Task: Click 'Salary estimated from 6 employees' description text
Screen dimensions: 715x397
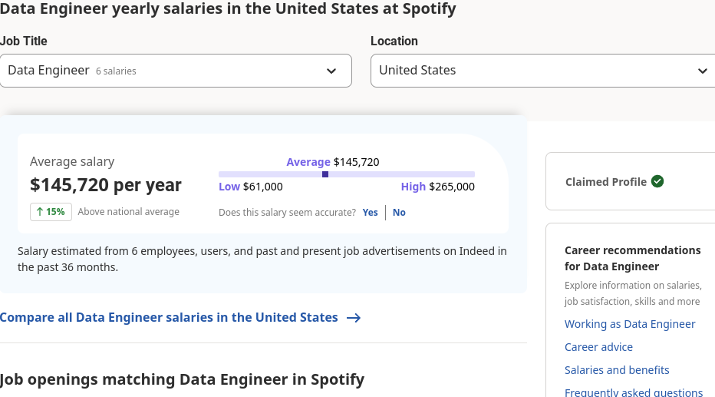Action: pyautogui.click(x=262, y=259)
